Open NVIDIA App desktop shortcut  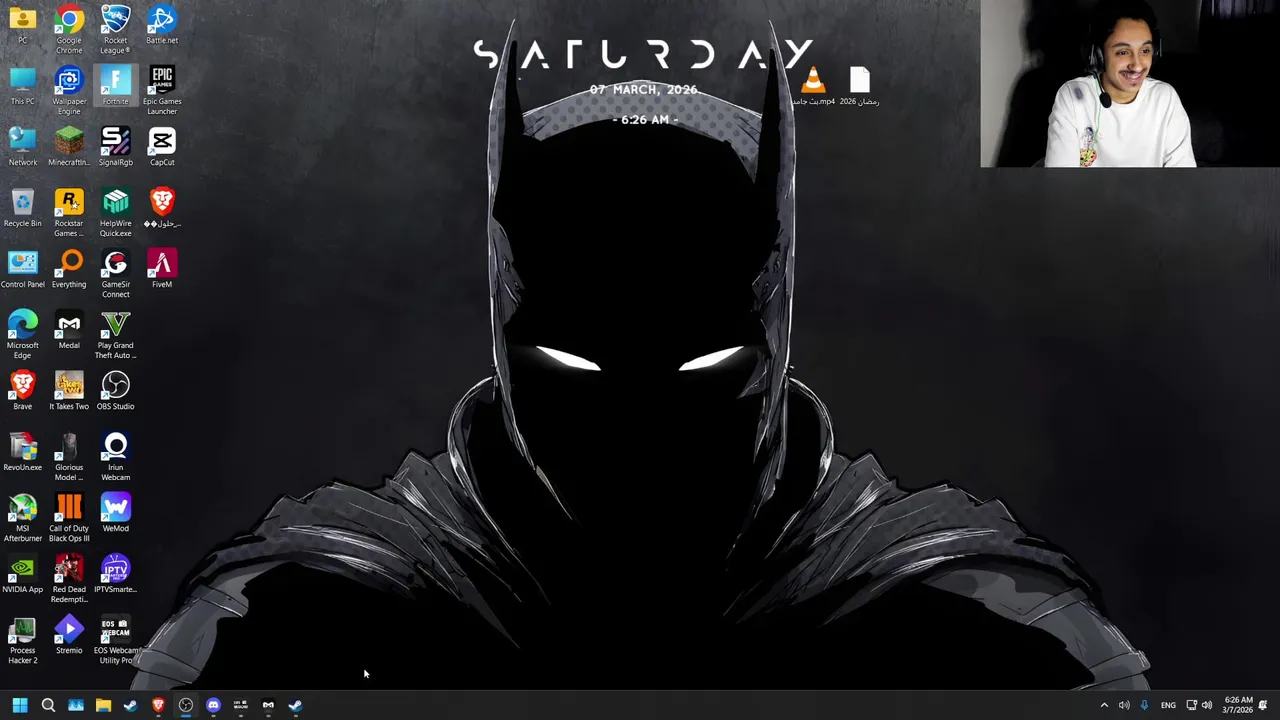(22, 575)
